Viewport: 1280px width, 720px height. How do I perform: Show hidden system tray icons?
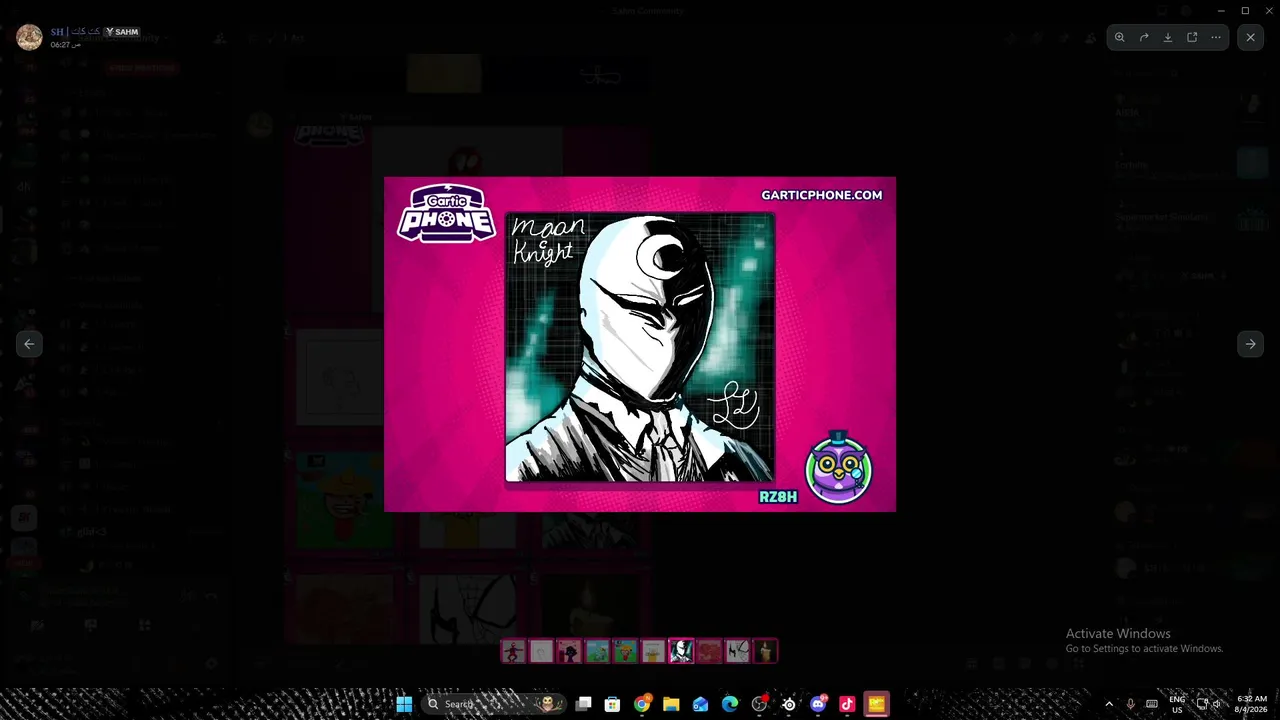(x=1108, y=704)
